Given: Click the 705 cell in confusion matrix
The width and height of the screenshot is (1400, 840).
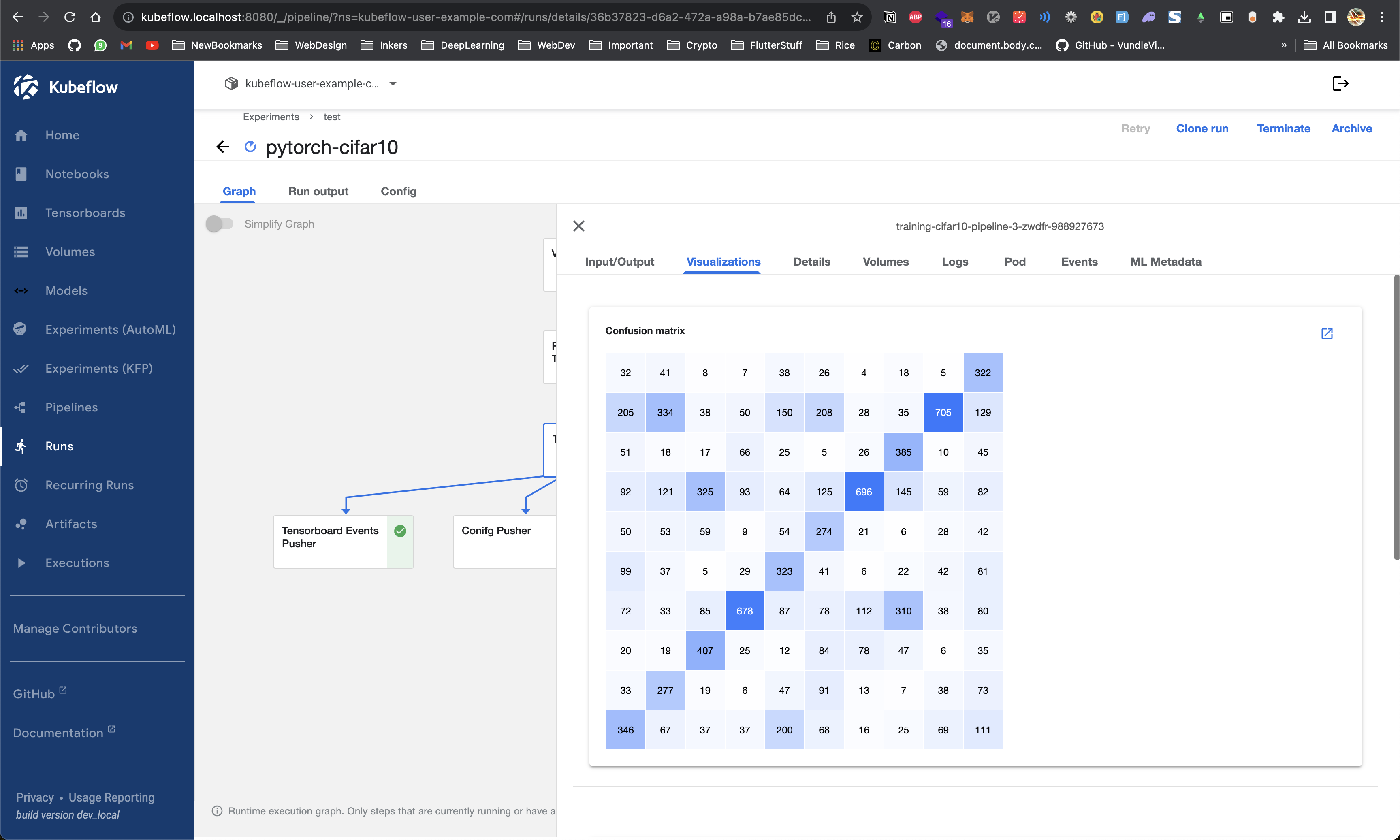Looking at the screenshot, I should pyautogui.click(x=943, y=413).
